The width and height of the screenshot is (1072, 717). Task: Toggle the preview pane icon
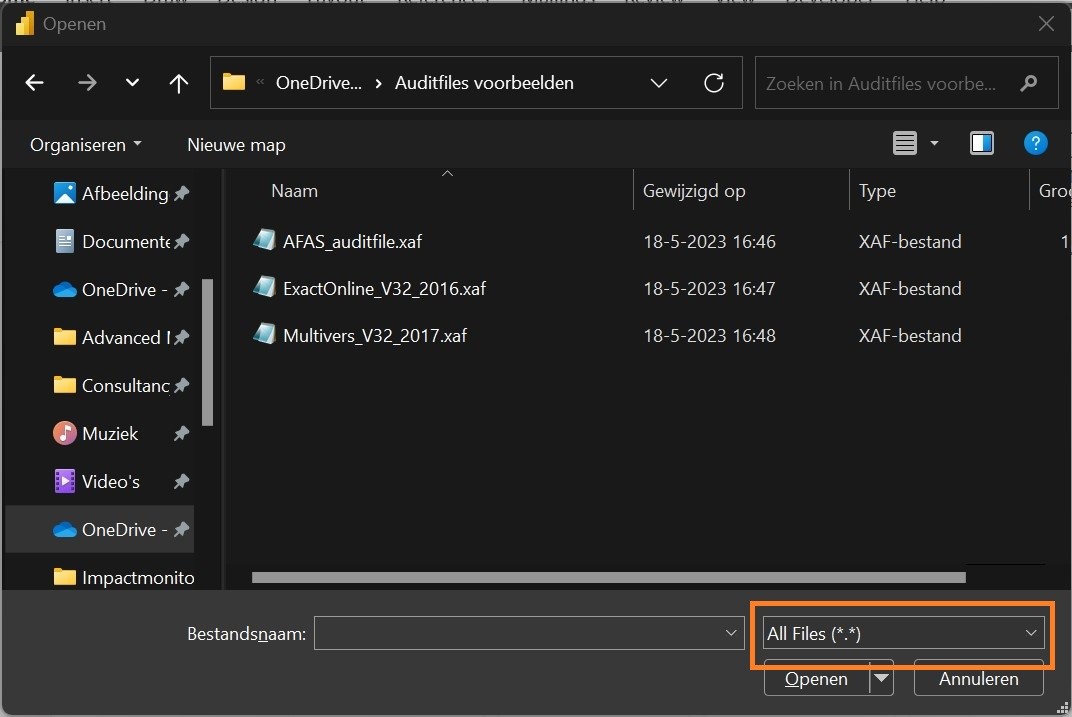[x=981, y=144]
